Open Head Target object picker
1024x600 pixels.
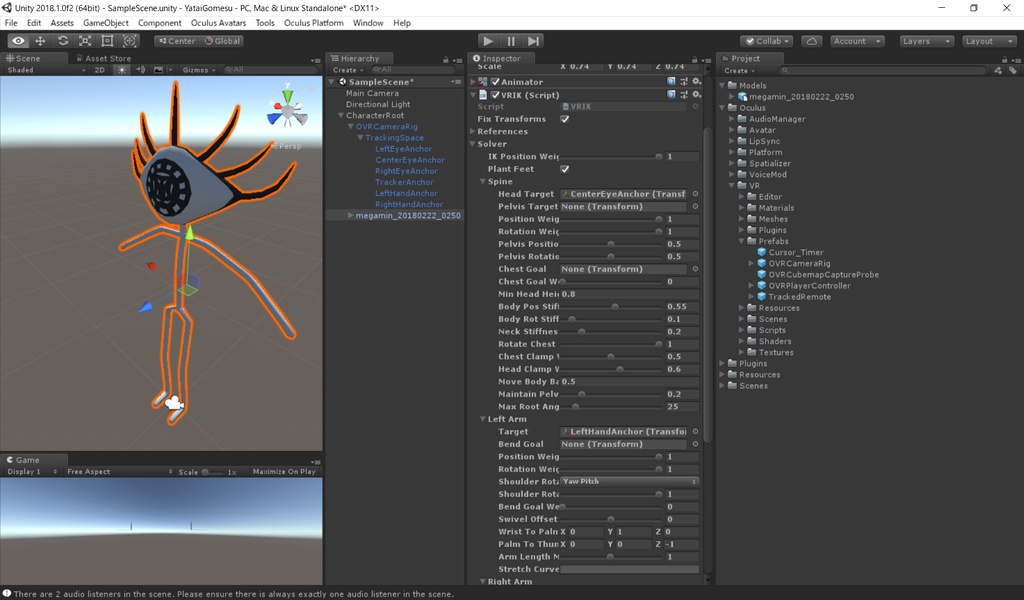pyautogui.click(x=695, y=194)
